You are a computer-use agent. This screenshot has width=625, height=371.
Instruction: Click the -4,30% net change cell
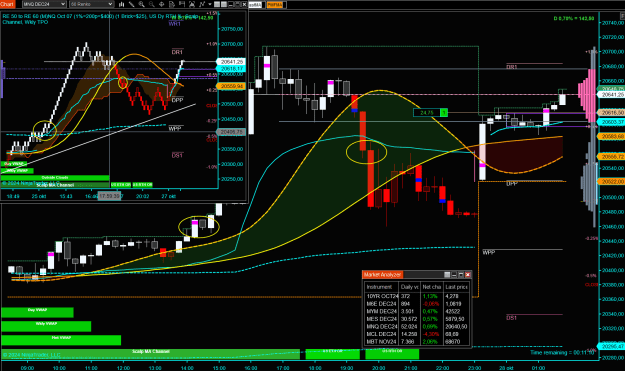click(x=431, y=334)
